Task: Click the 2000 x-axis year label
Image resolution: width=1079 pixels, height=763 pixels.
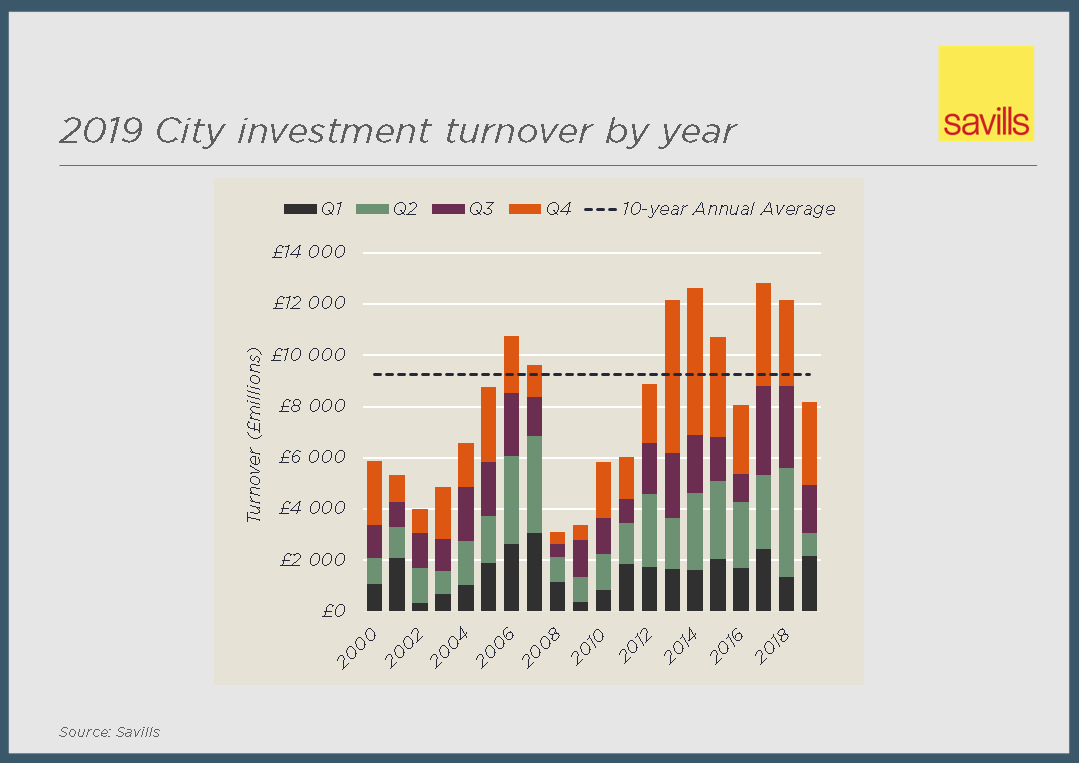Action: (359, 647)
